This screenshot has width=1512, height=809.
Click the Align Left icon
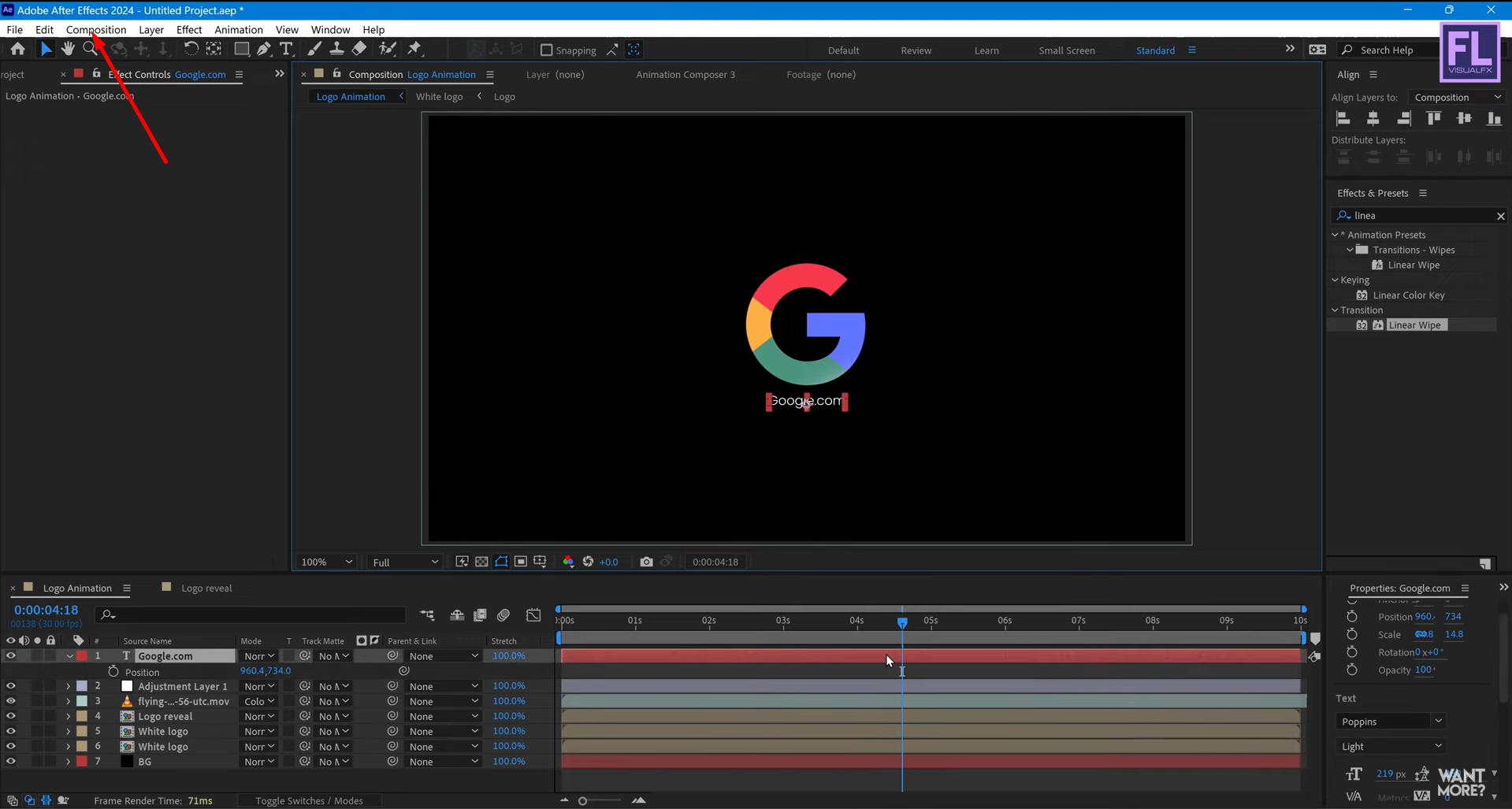pos(1343,118)
